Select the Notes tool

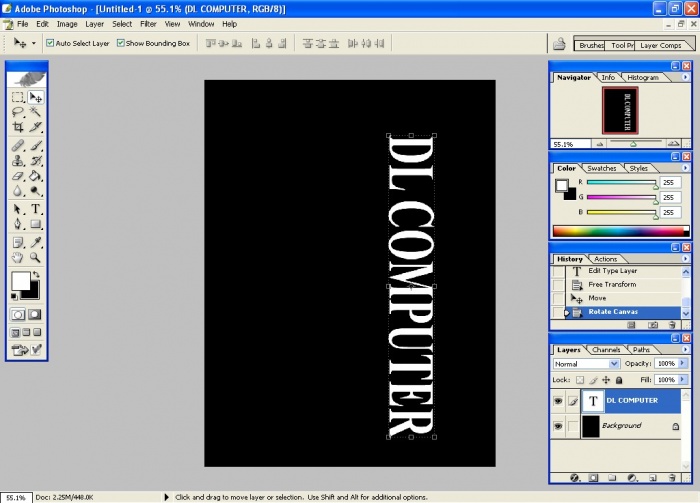pyautogui.click(x=18, y=242)
